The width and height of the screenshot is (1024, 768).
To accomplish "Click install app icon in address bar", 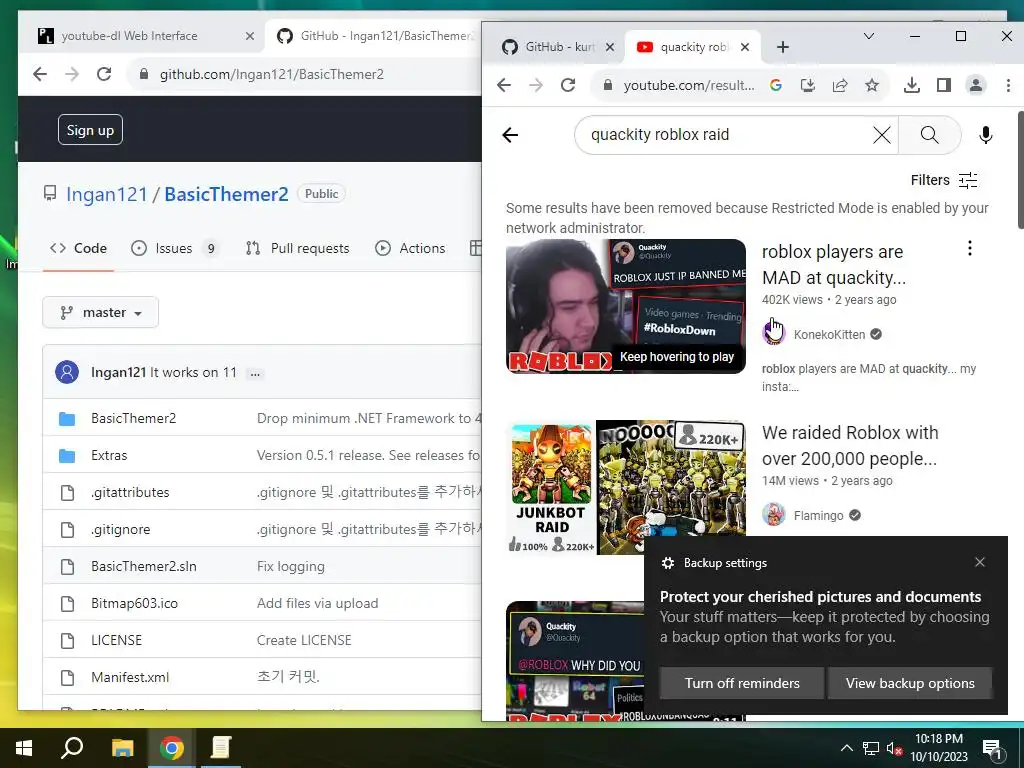I will [808, 85].
